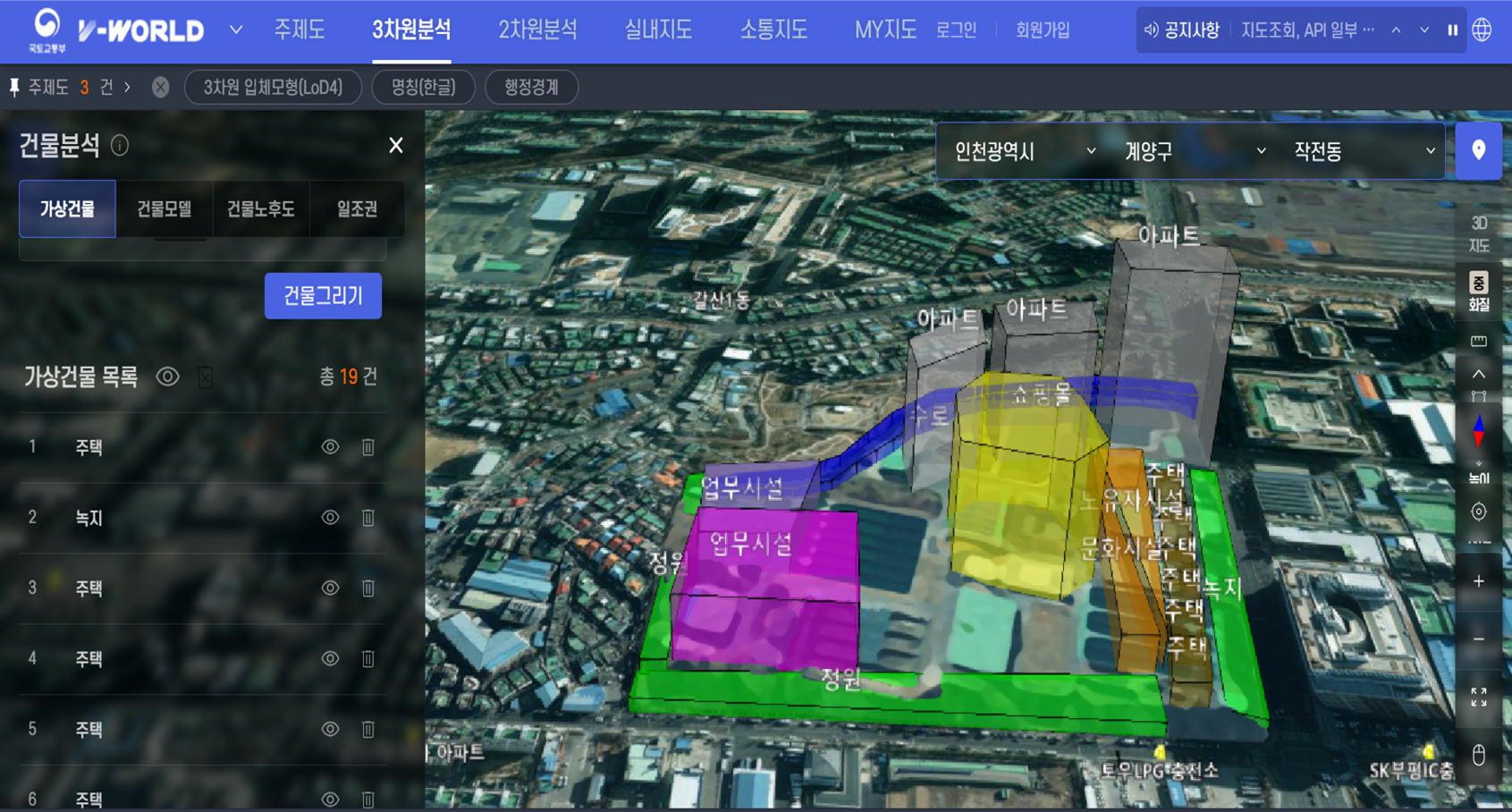
Task: Switch to the 일조권 tab
Action: [357, 209]
